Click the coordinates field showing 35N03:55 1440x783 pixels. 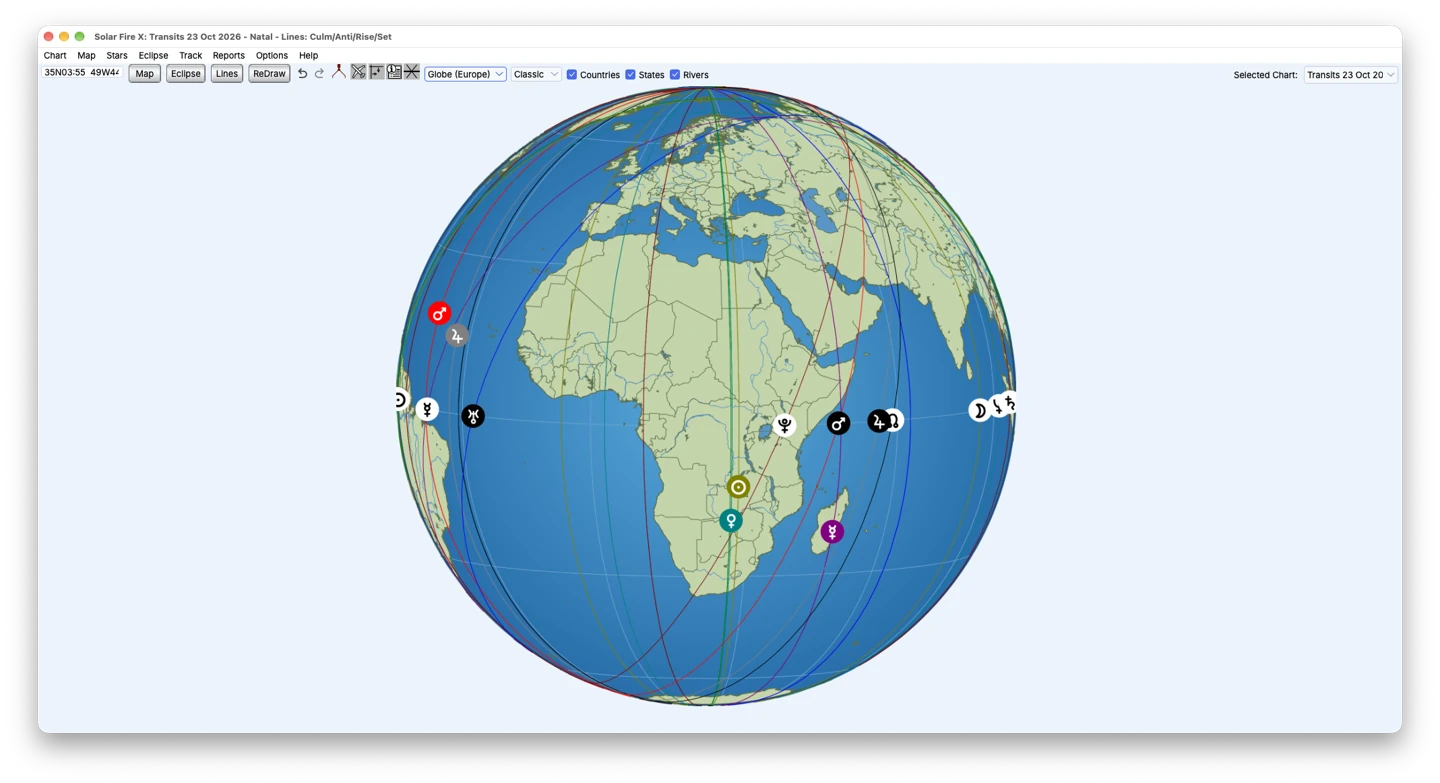82,73
